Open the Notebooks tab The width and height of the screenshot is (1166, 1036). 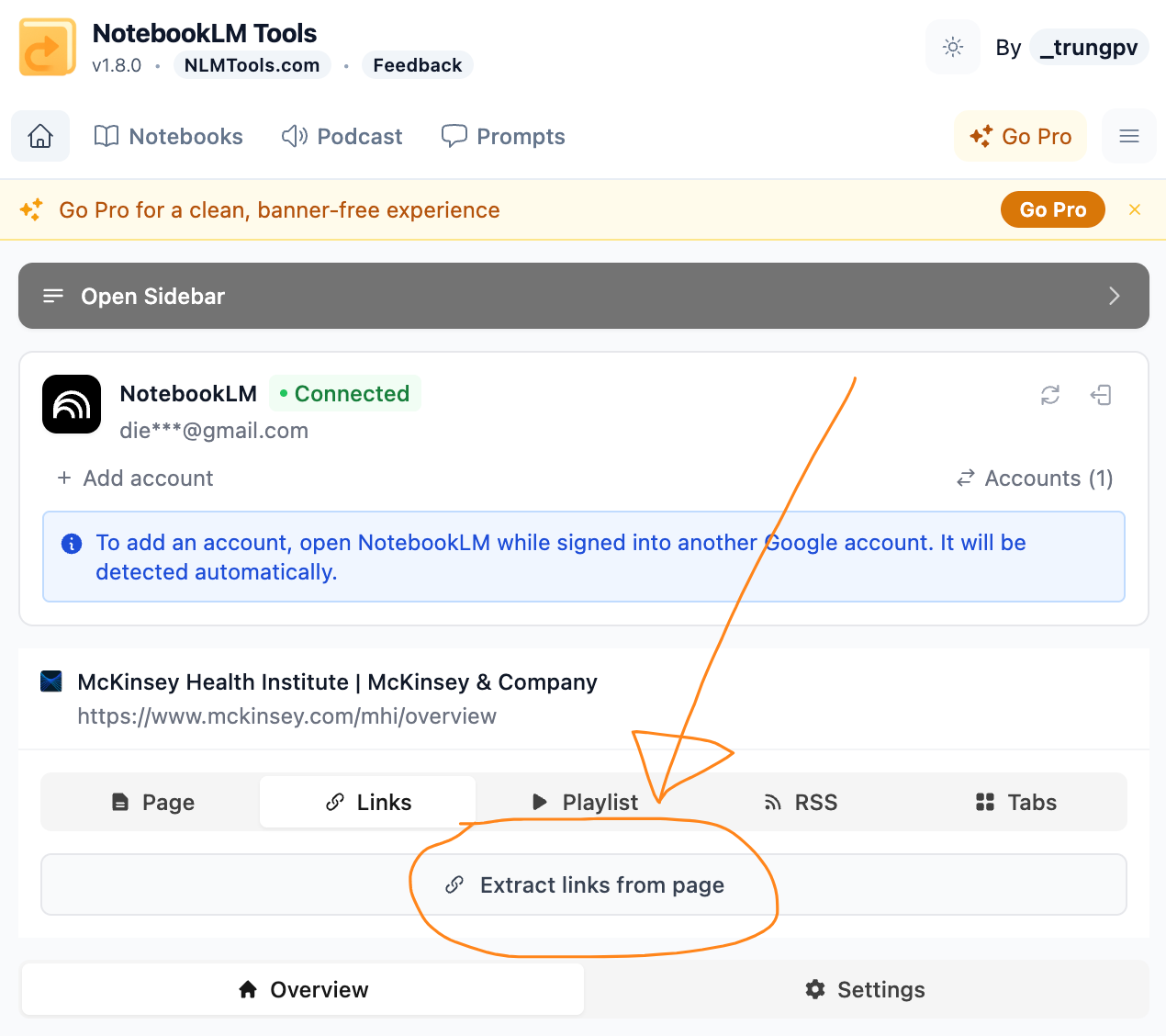169,136
